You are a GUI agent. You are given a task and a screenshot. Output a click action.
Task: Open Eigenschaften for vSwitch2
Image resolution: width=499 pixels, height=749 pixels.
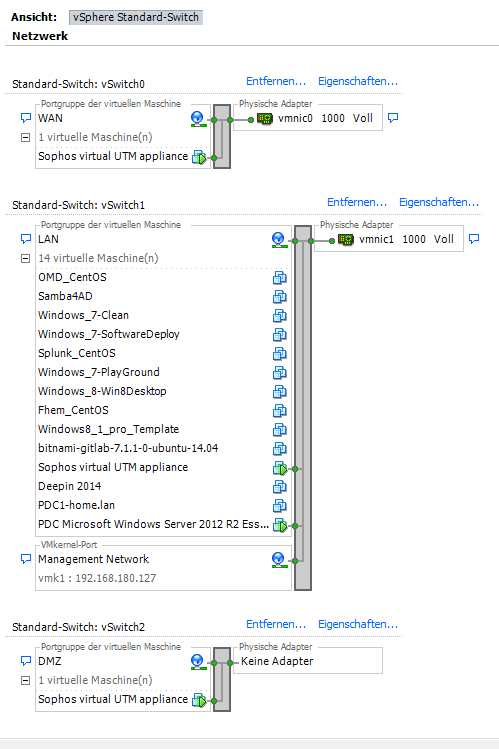358,624
